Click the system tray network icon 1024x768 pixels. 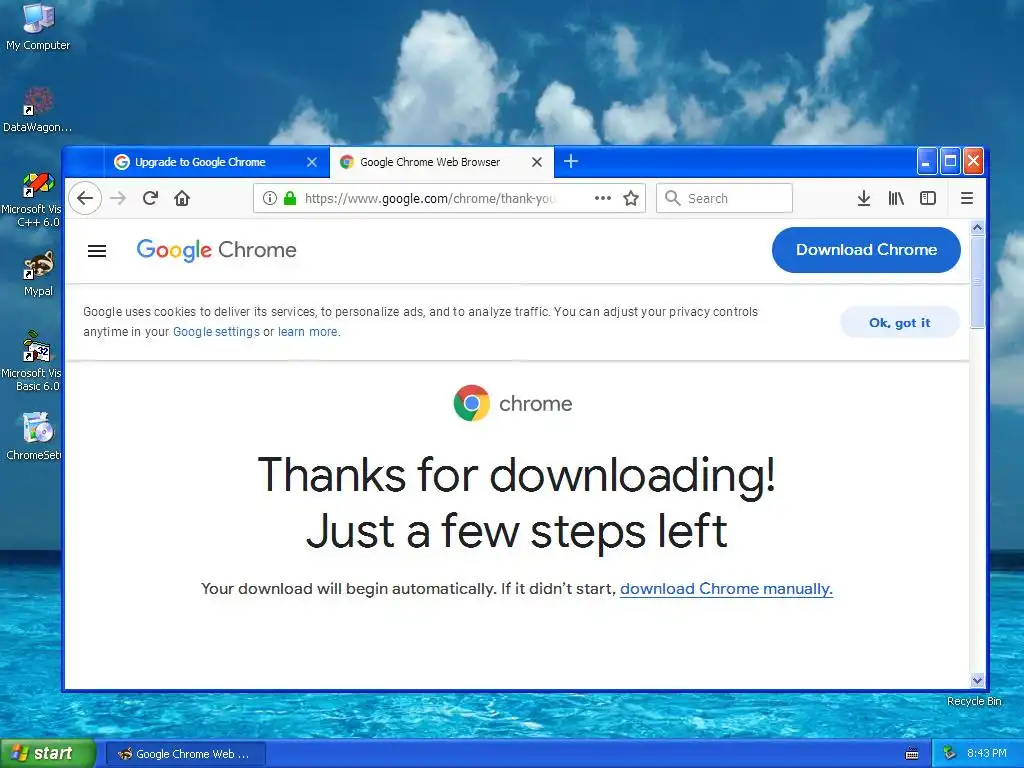(950, 753)
